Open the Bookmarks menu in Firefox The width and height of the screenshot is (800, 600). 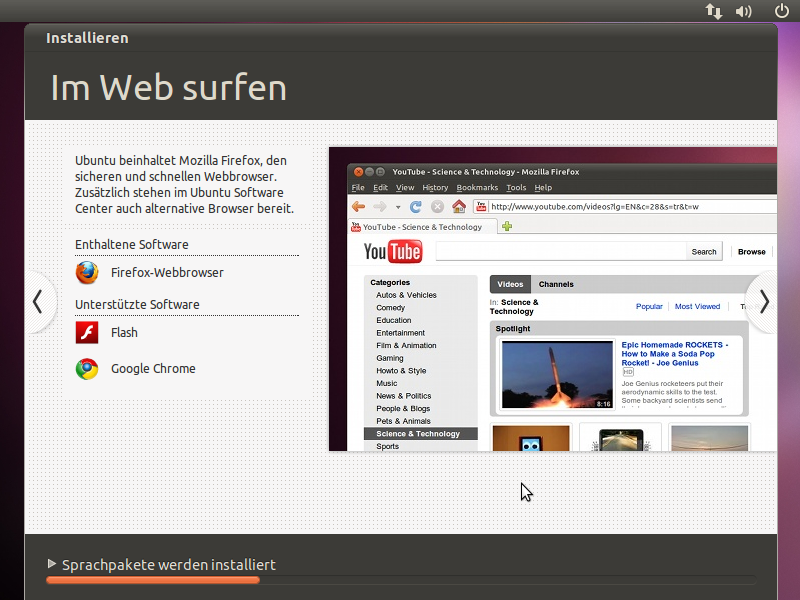(477, 188)
